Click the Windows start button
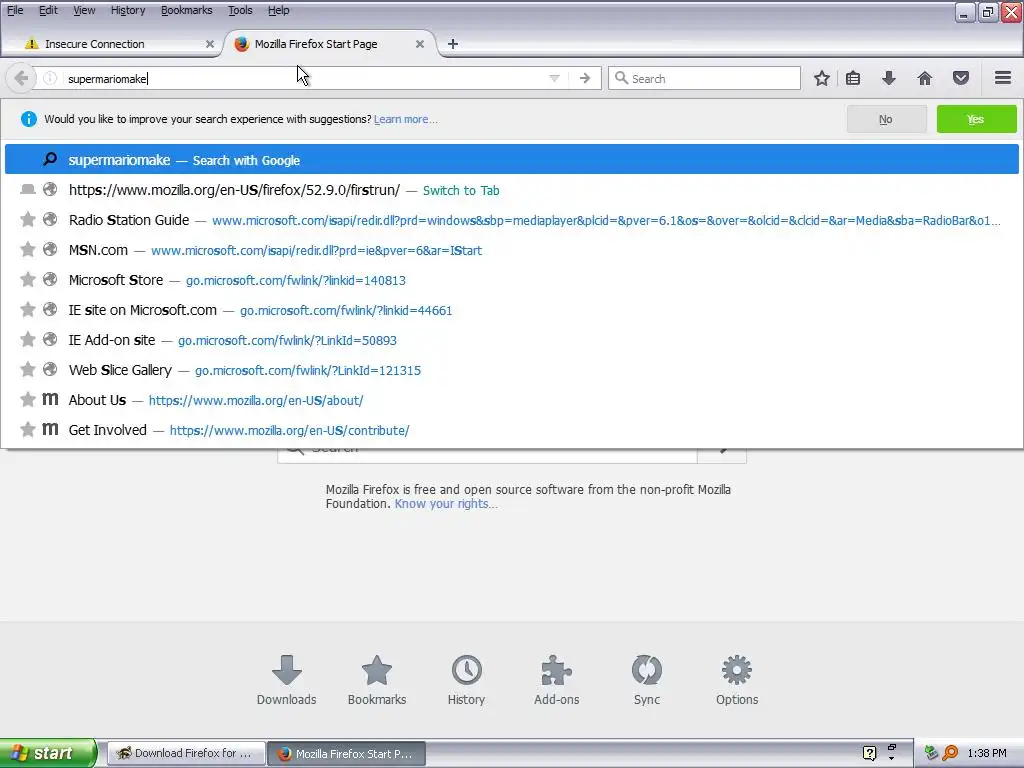1024x768 pixels. tap(48, 753)
